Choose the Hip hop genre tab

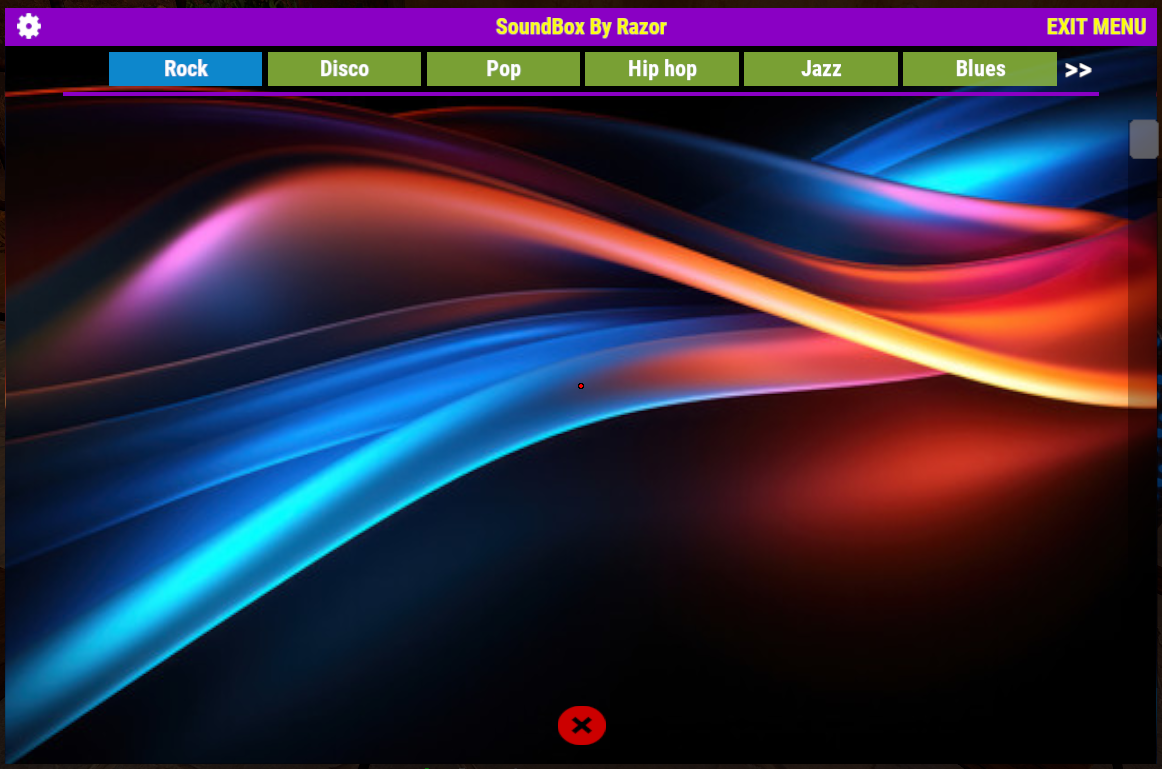[661, 69]
